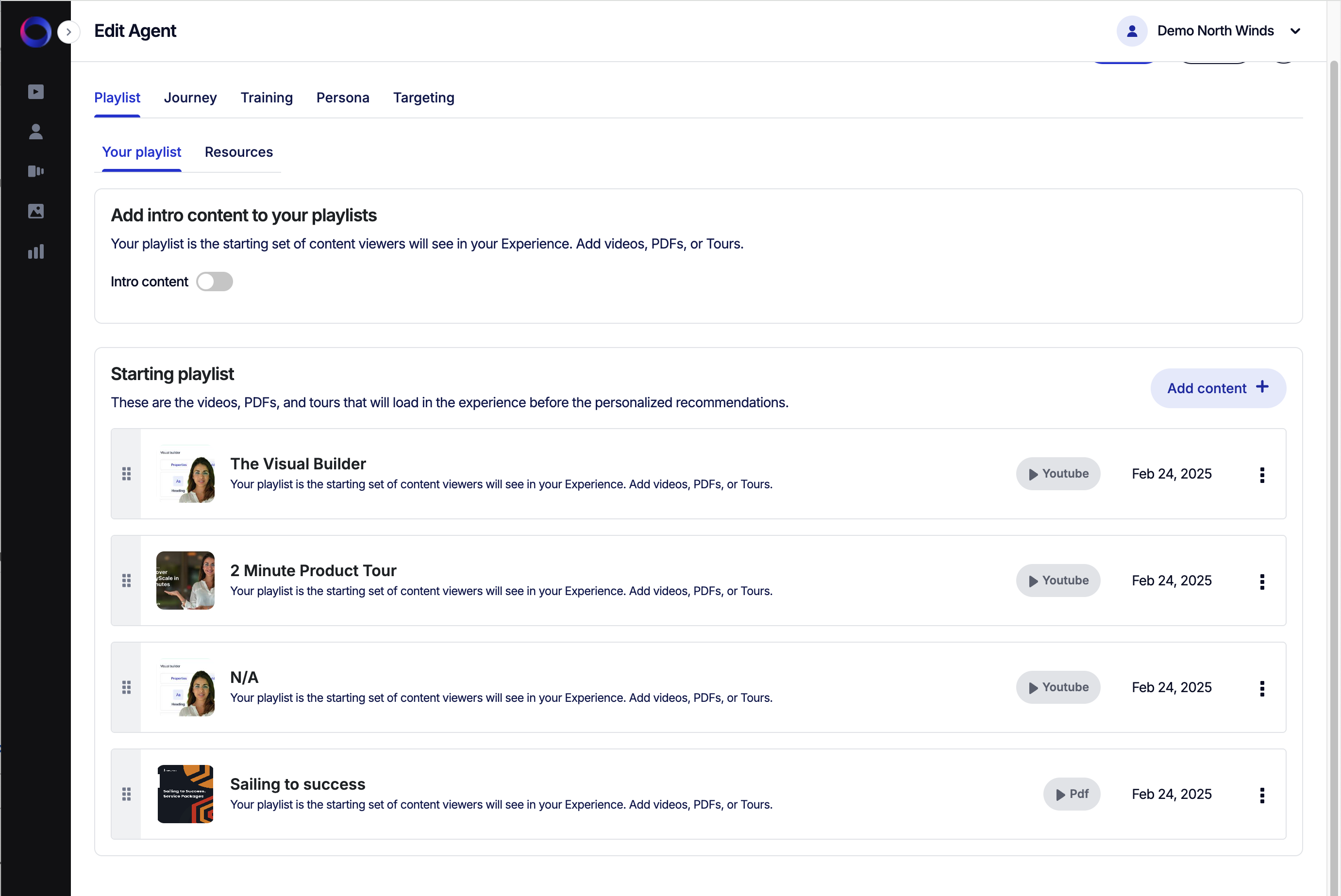Open the user profile sidebar icon
This screenshot has height=896, width=1341.
tap(35, 132)
